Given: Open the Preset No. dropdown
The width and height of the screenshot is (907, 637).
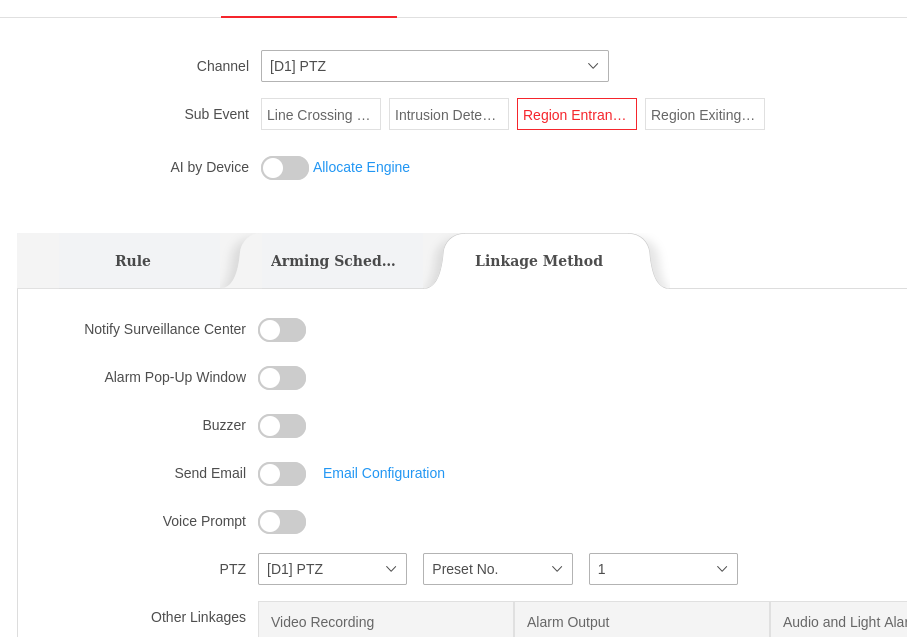Looking at the screenshot, I should [x=497, y=569].
